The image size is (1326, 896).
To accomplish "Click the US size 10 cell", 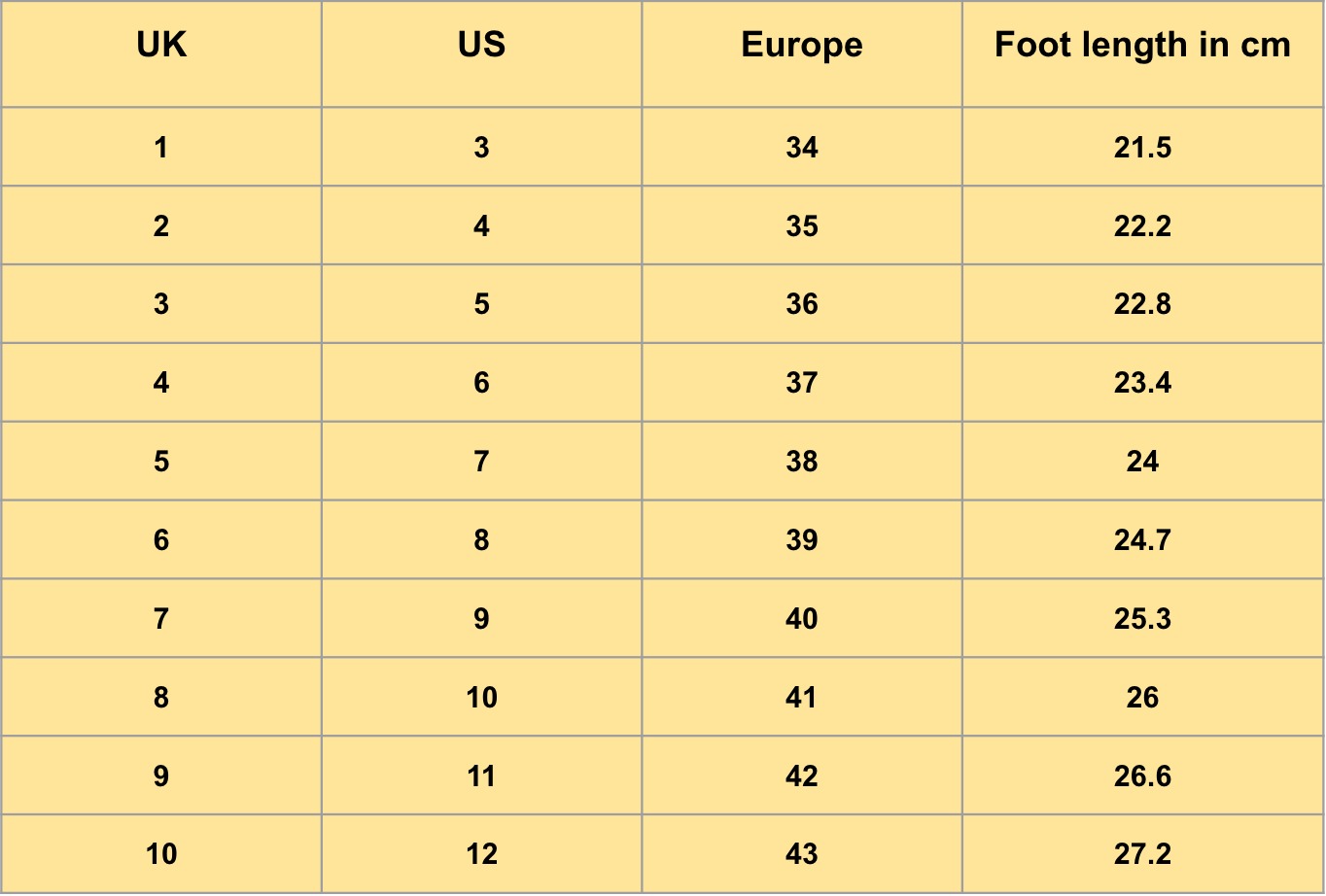I will tap(481, 698).
